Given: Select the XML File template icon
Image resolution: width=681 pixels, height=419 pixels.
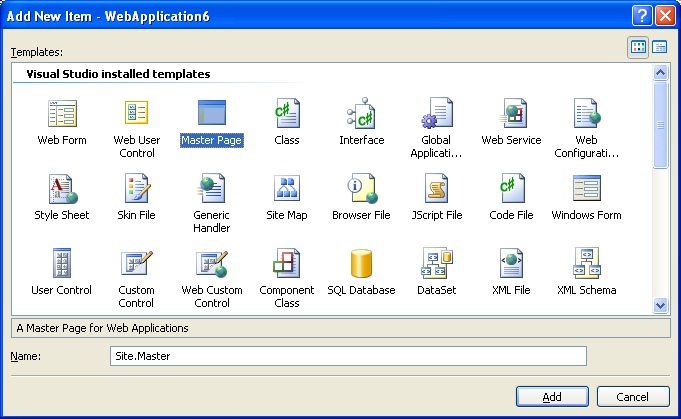Looking at the screenshot, I should tap(512, 263).
